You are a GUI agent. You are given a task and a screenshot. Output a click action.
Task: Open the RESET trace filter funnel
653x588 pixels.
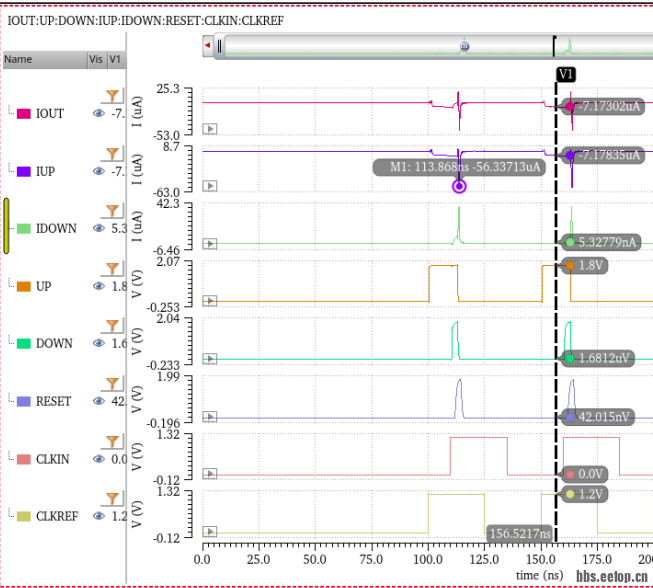[x=113, y=382]
